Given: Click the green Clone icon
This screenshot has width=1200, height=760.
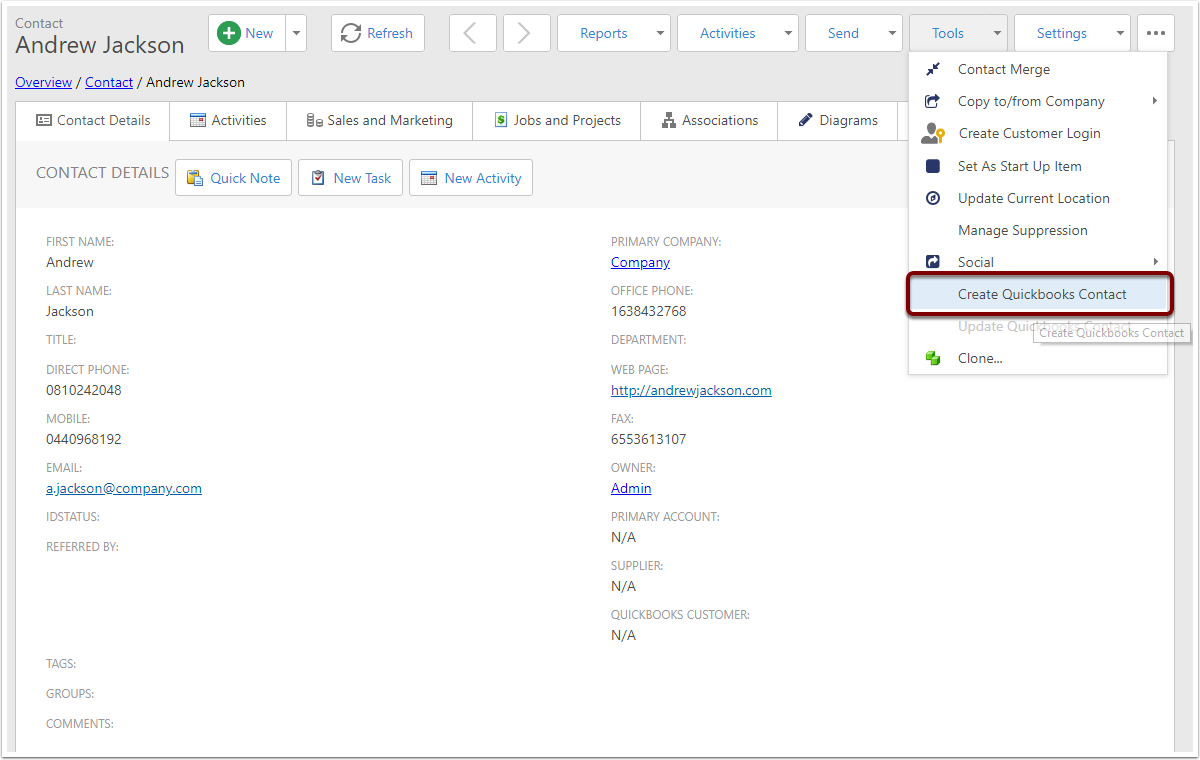Looking at the screenshot, I should [933, 358].
